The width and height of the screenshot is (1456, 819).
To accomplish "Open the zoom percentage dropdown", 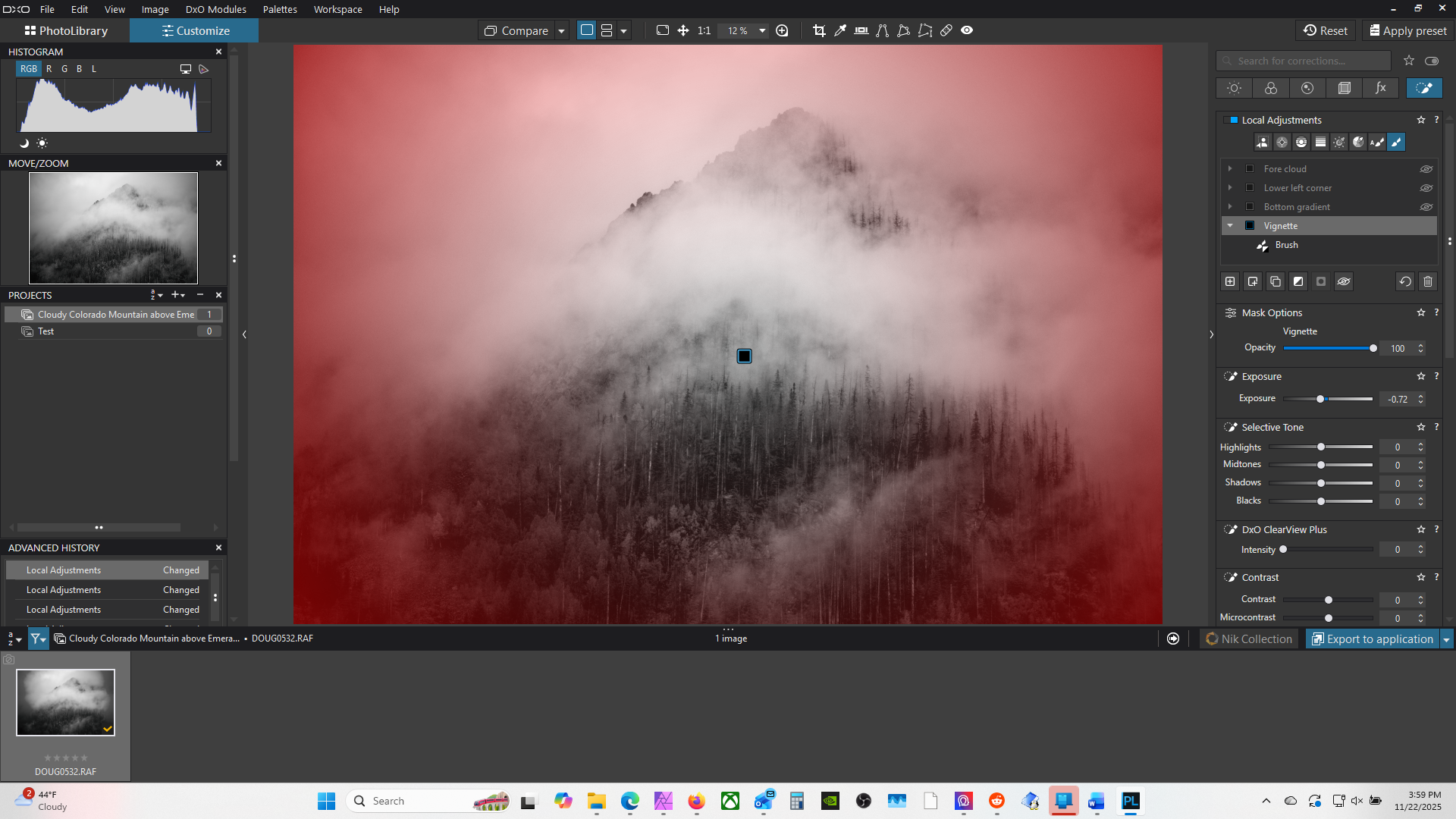I will coord(762,31).
